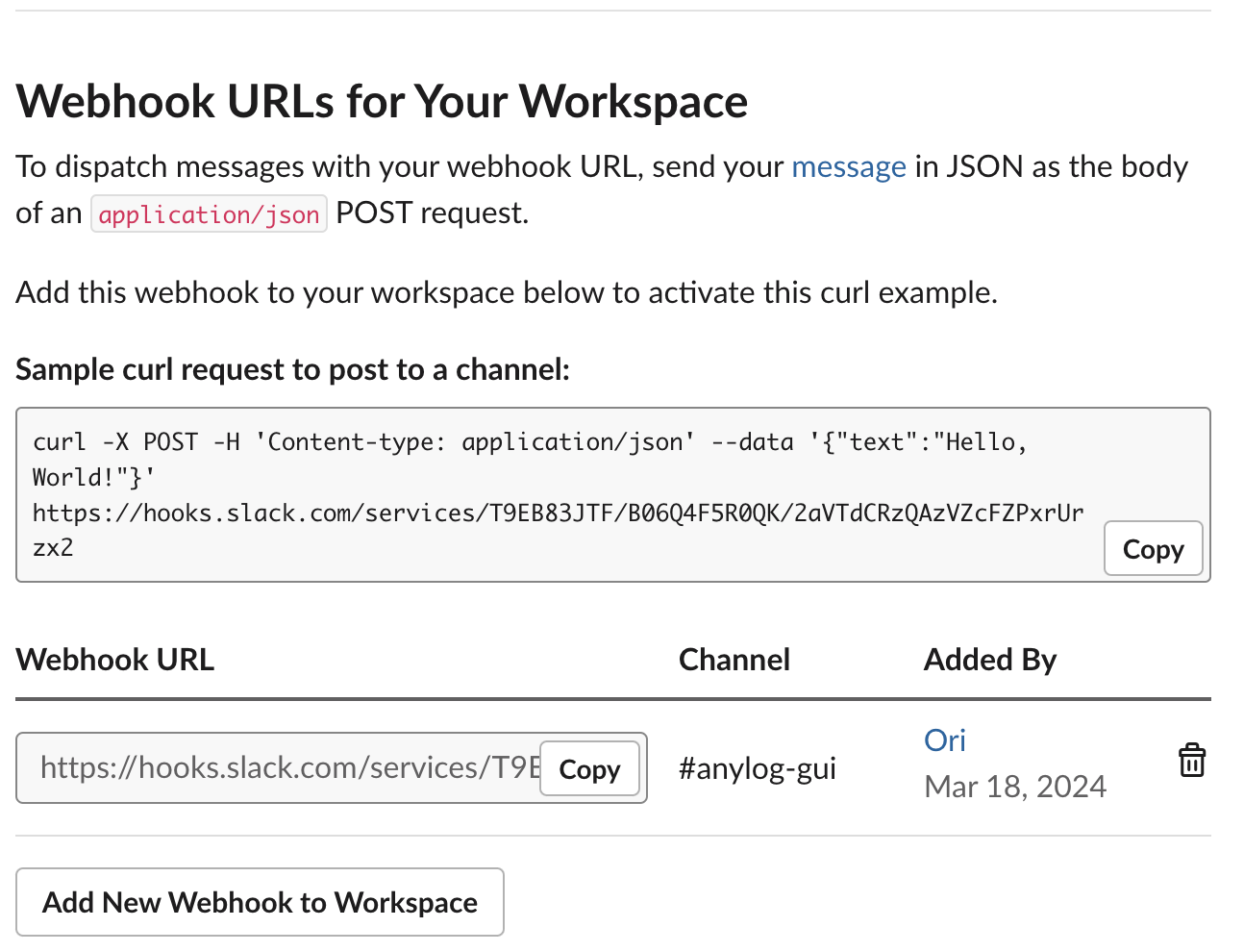Click the Added By column header
1244x952 pixels.
[x=990, y=660]
